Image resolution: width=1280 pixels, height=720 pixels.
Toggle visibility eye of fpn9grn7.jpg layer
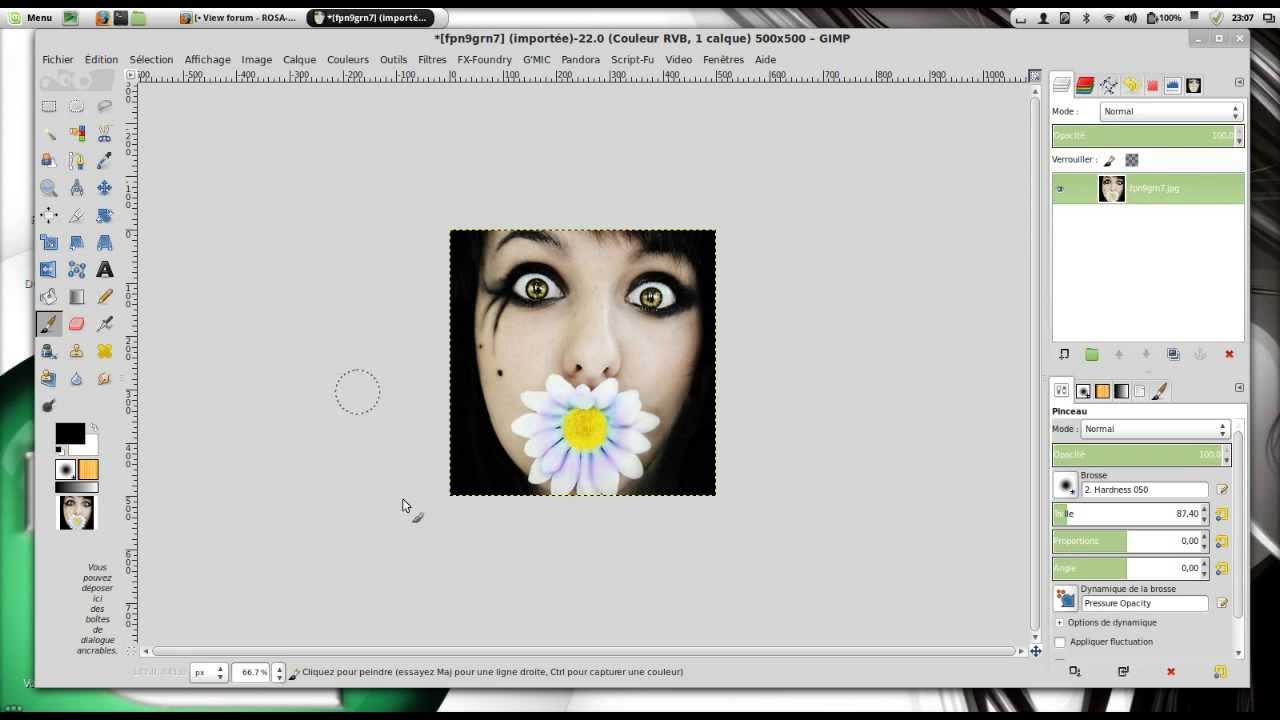[x=1060, y=188]
